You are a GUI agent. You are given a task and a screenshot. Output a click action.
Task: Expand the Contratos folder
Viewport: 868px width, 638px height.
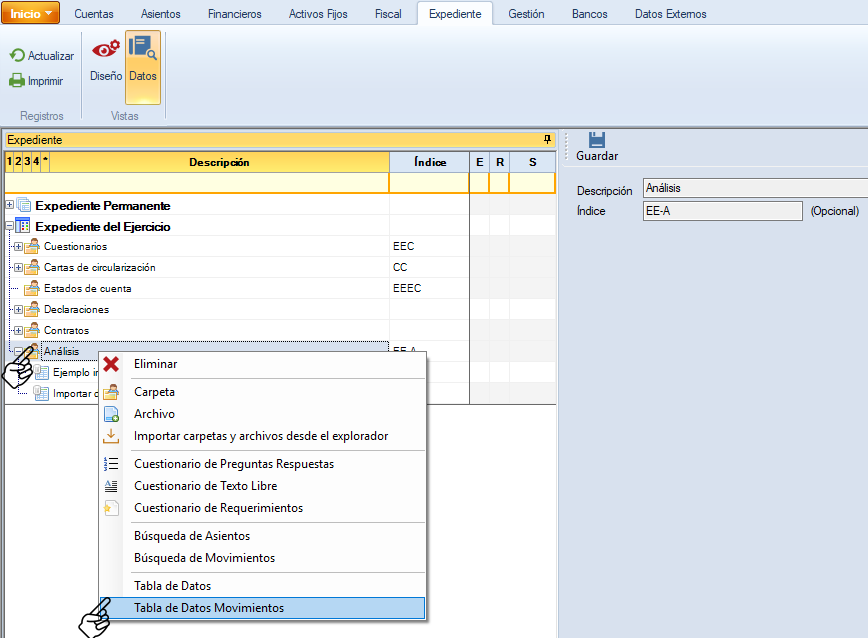pos(18,330)
